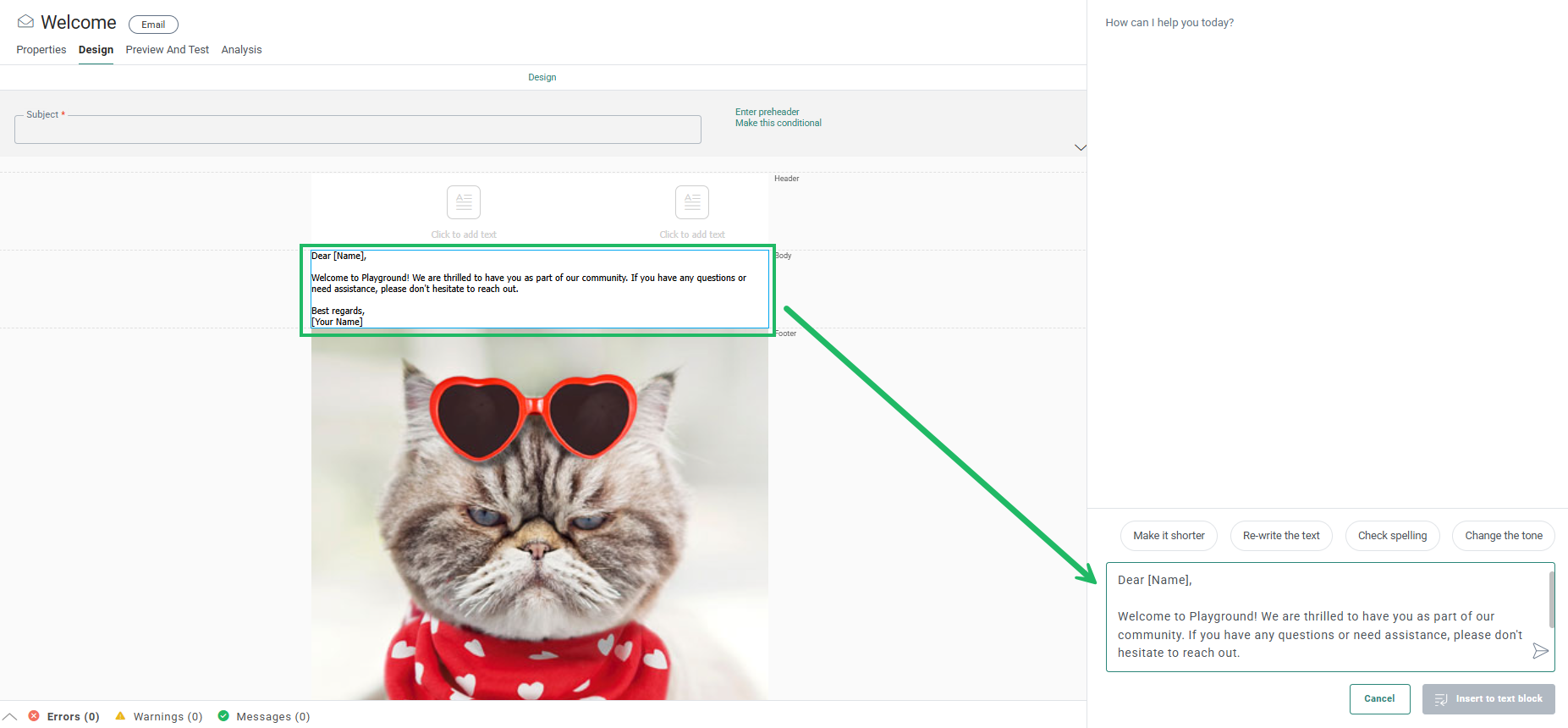
Task: Click Insert to text block button
Action: pyautogui.click(x=1488, y=699)
